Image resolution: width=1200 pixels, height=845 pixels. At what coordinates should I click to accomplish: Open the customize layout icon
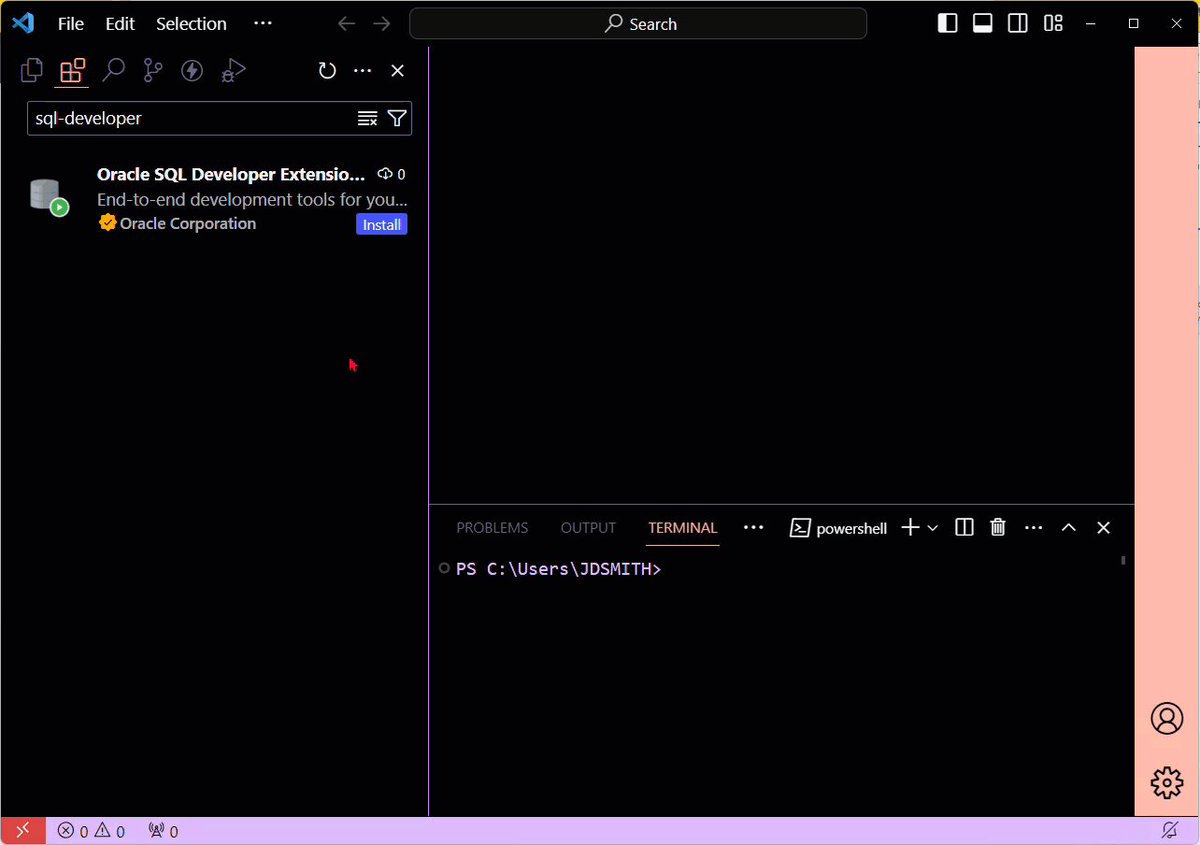click(x=1053, y=24)
